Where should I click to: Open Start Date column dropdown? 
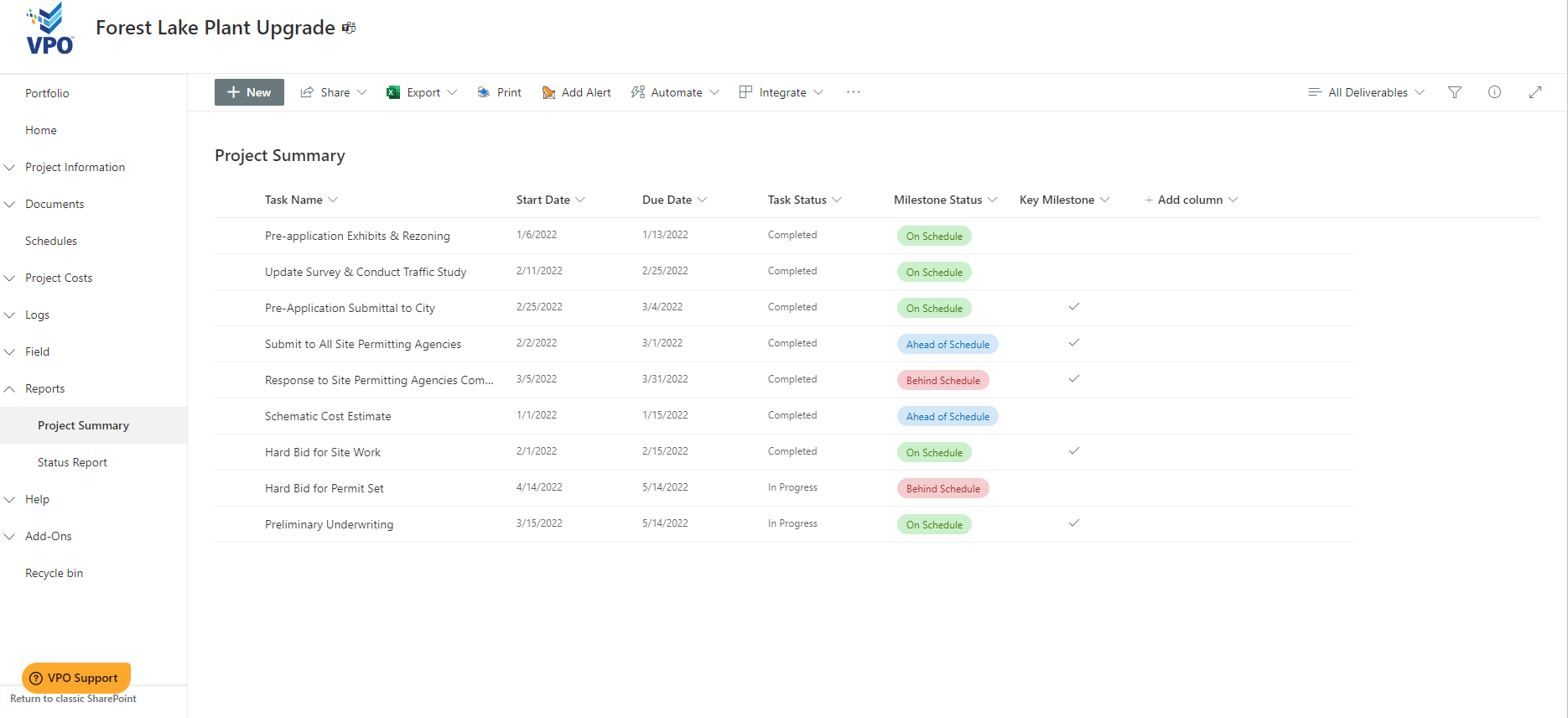click(x=580, y=200)
